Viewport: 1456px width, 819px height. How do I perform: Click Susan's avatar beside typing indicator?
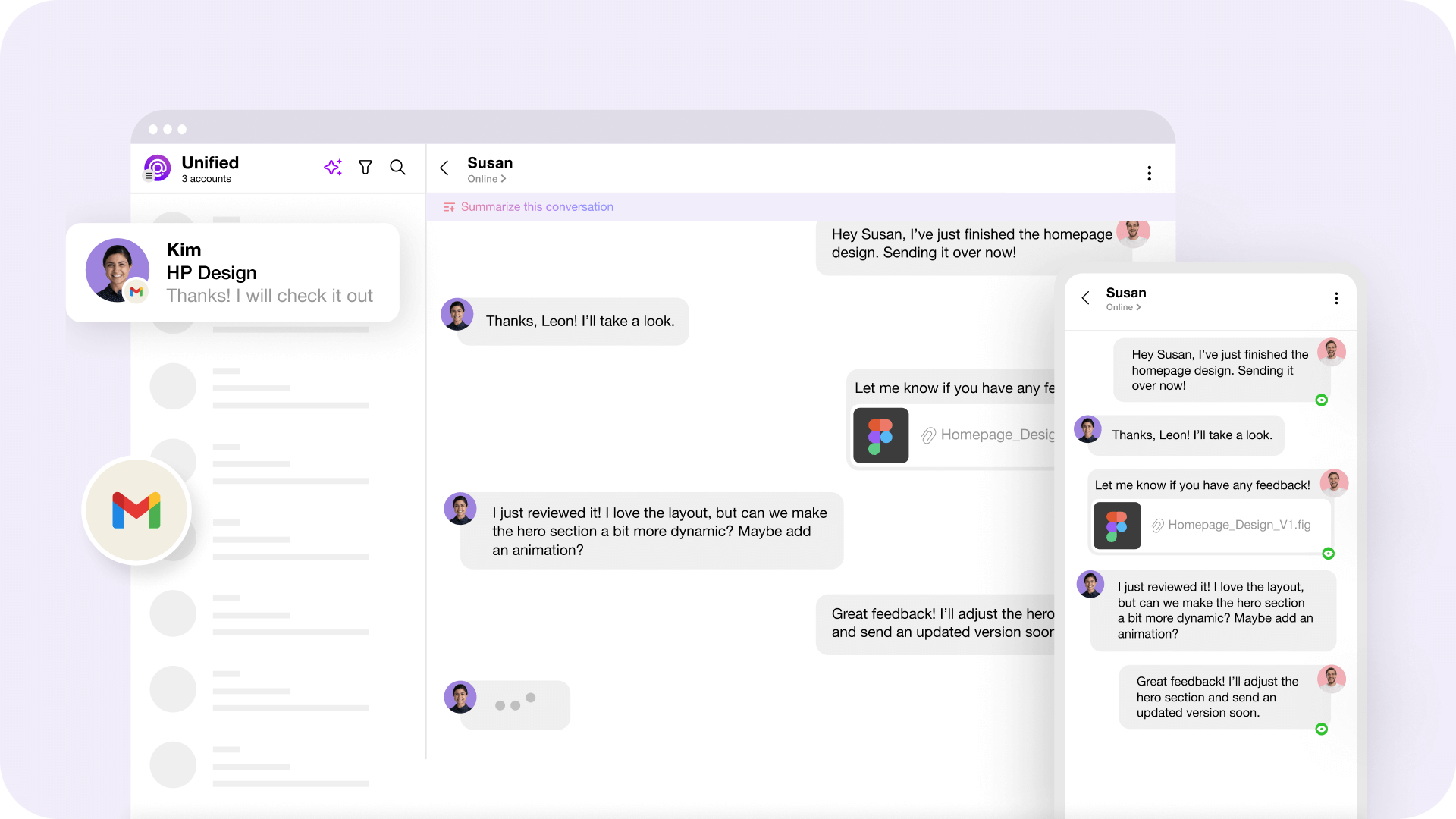pyautogui.click(x=460, y=697)
